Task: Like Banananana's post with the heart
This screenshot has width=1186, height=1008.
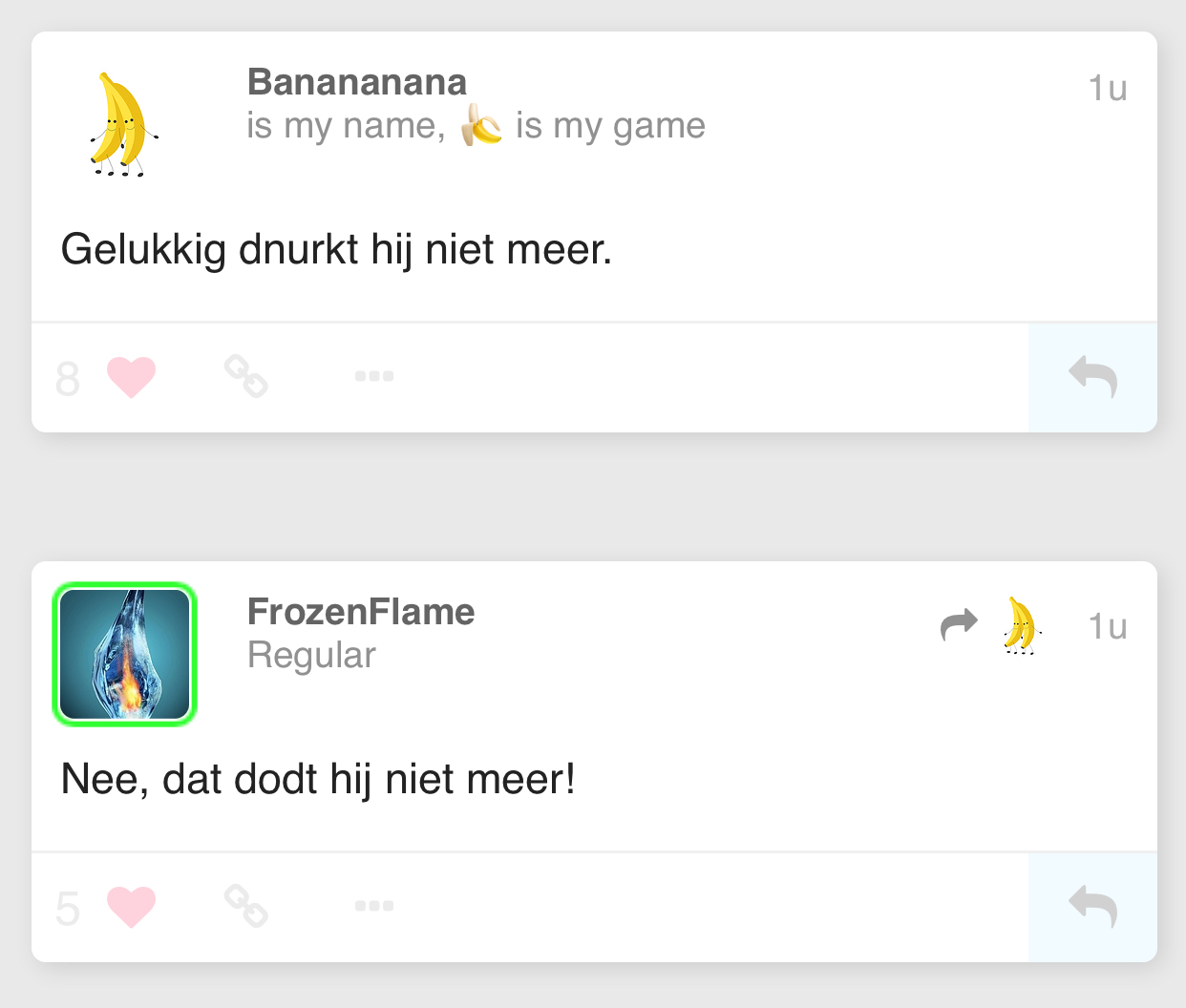Action: (131, 377)
